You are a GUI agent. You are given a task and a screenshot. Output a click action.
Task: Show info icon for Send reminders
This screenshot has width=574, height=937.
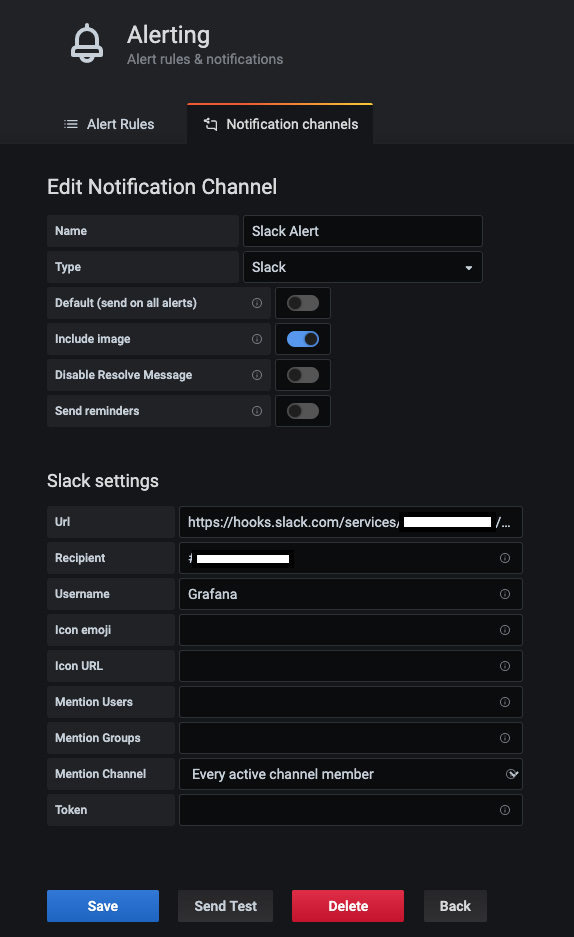coord(257,411)
